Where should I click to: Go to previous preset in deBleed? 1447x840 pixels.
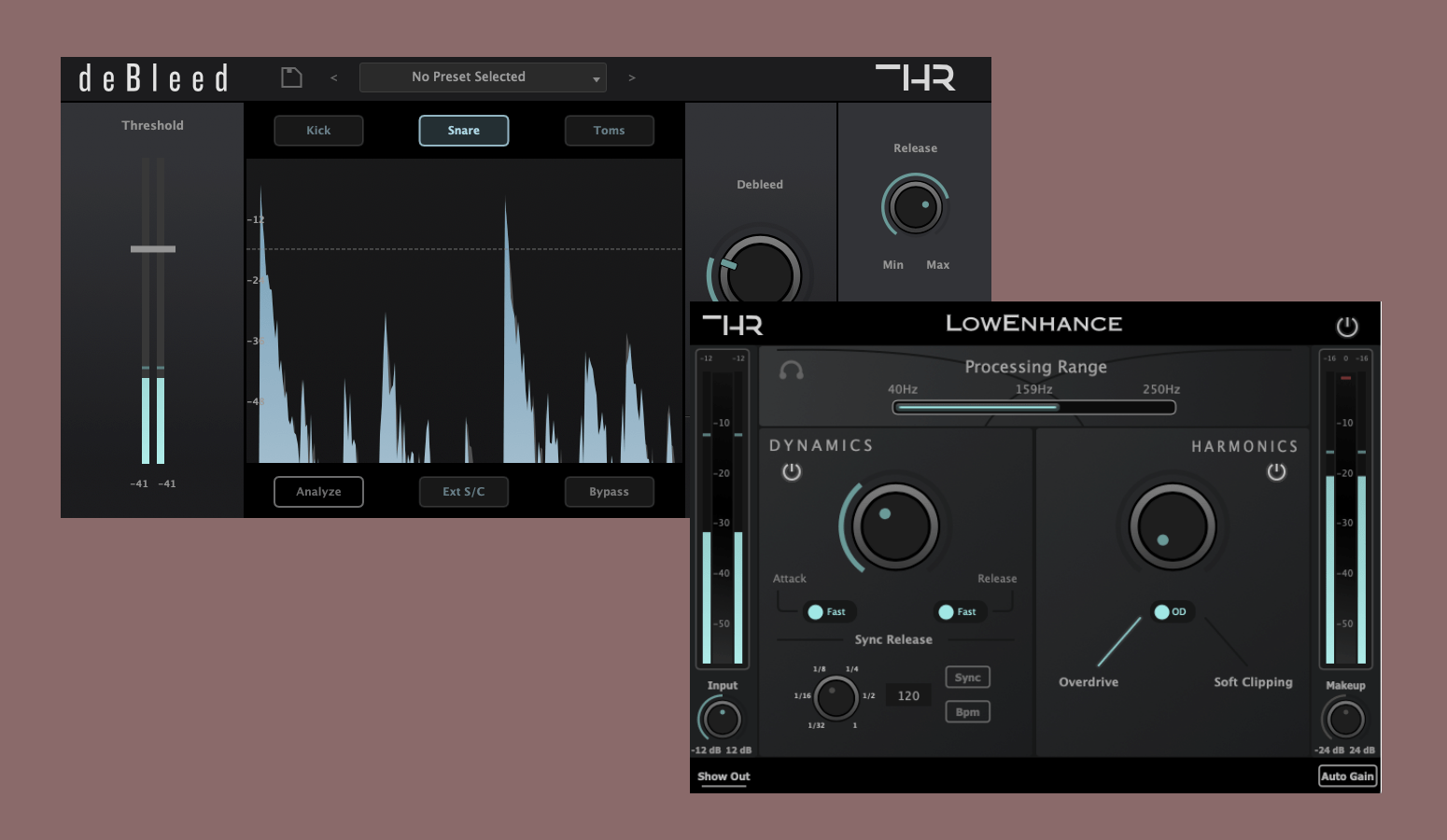(334, 77)
